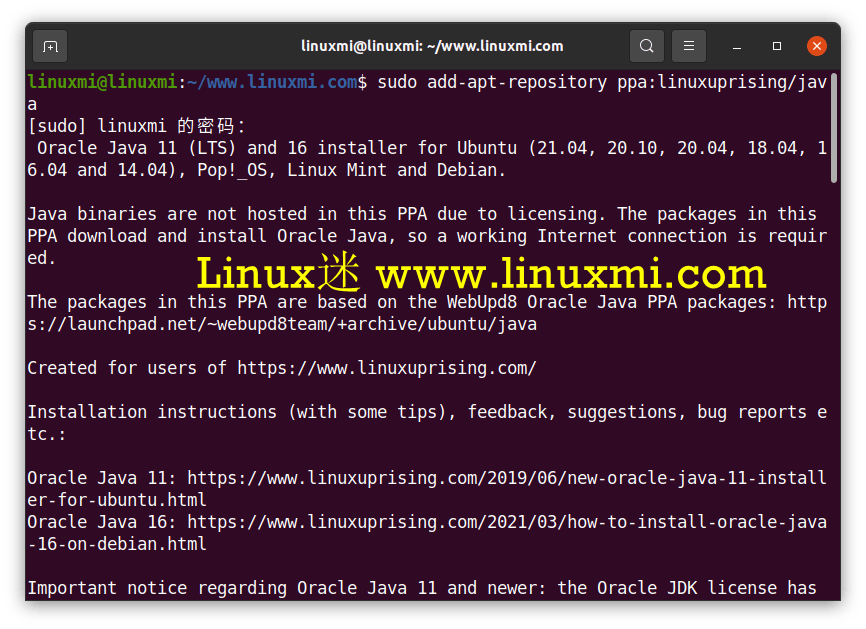The width and height of the screenshot is (866, 629).
Task: Click the restore window control
Action: pyautogui.click(x=775, y=46)
